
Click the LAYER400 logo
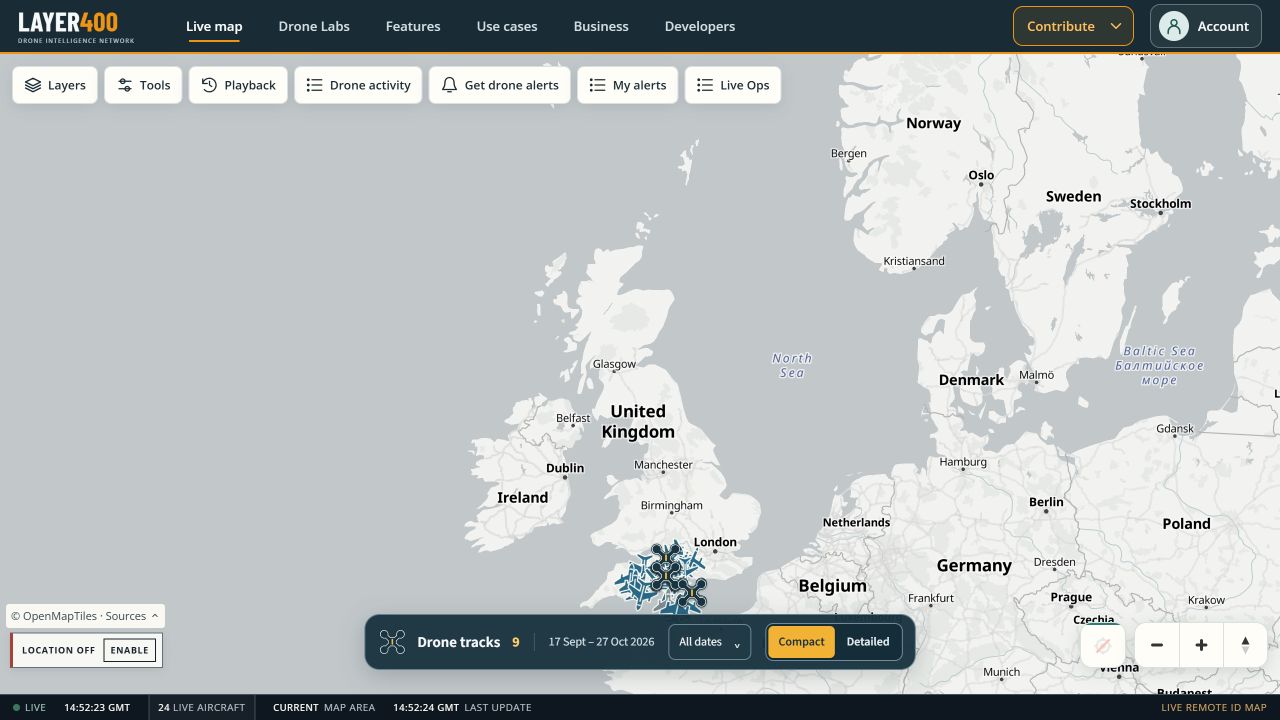[x=76, y=26]
